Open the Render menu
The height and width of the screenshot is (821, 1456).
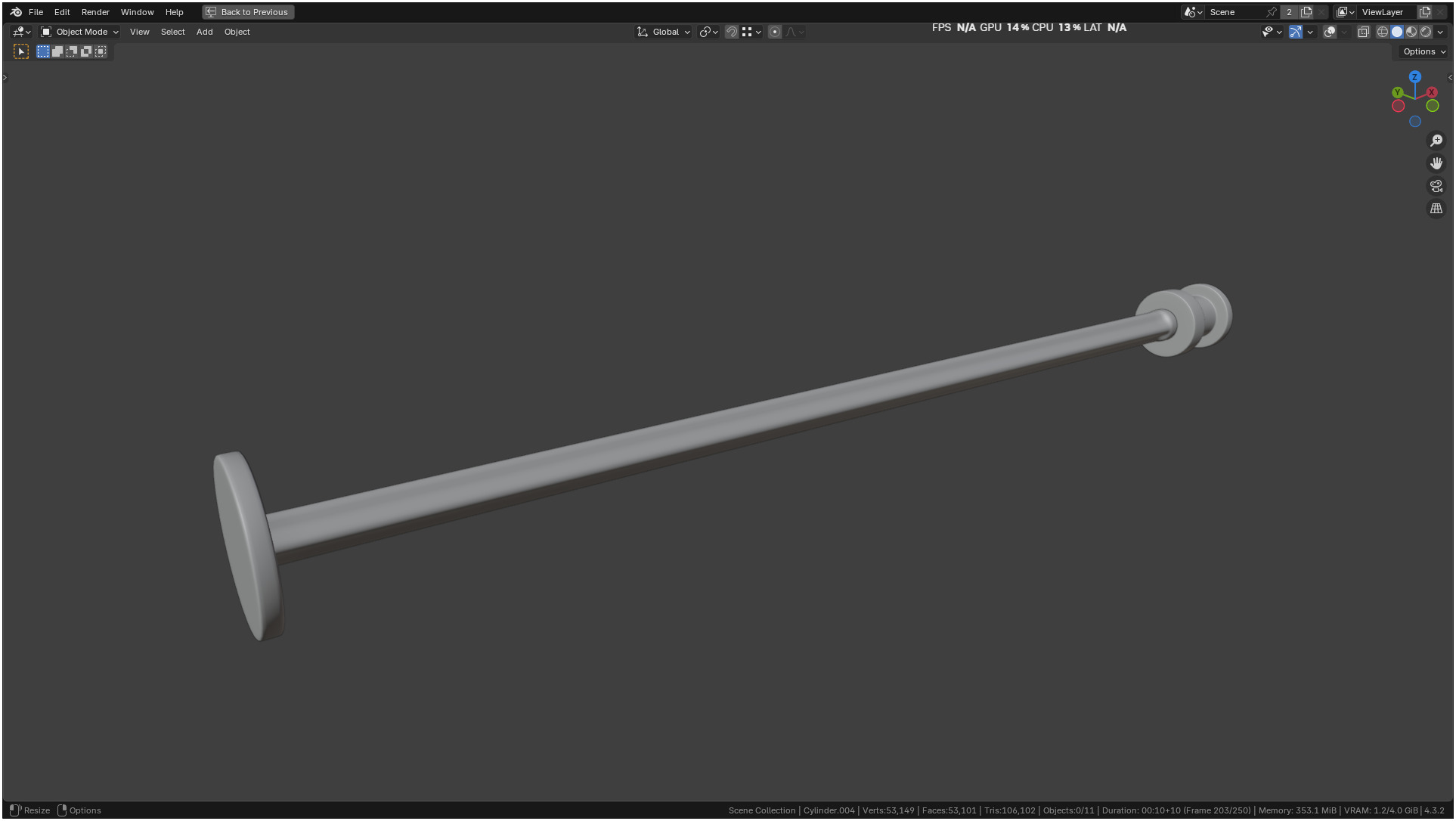[x=95, y=12]
